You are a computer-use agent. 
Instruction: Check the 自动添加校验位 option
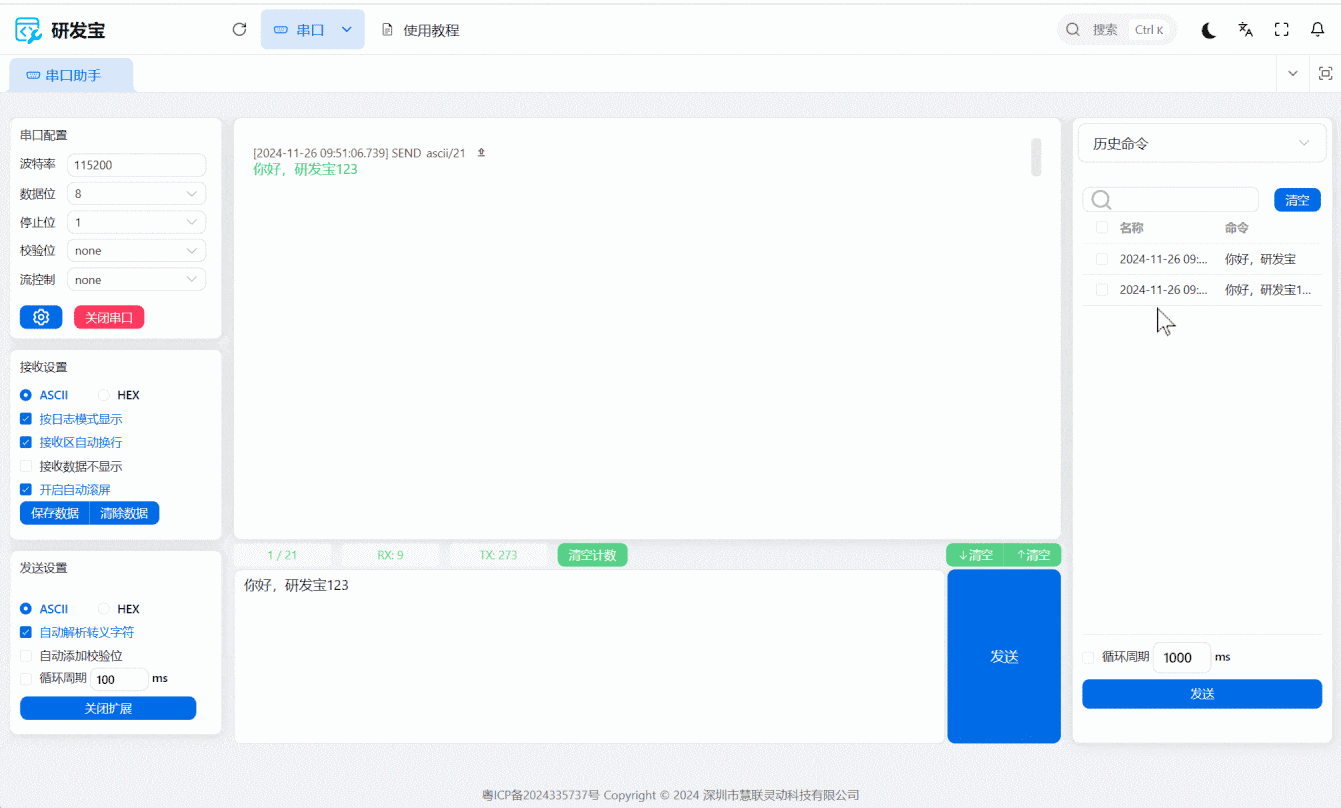click(26, 656)
